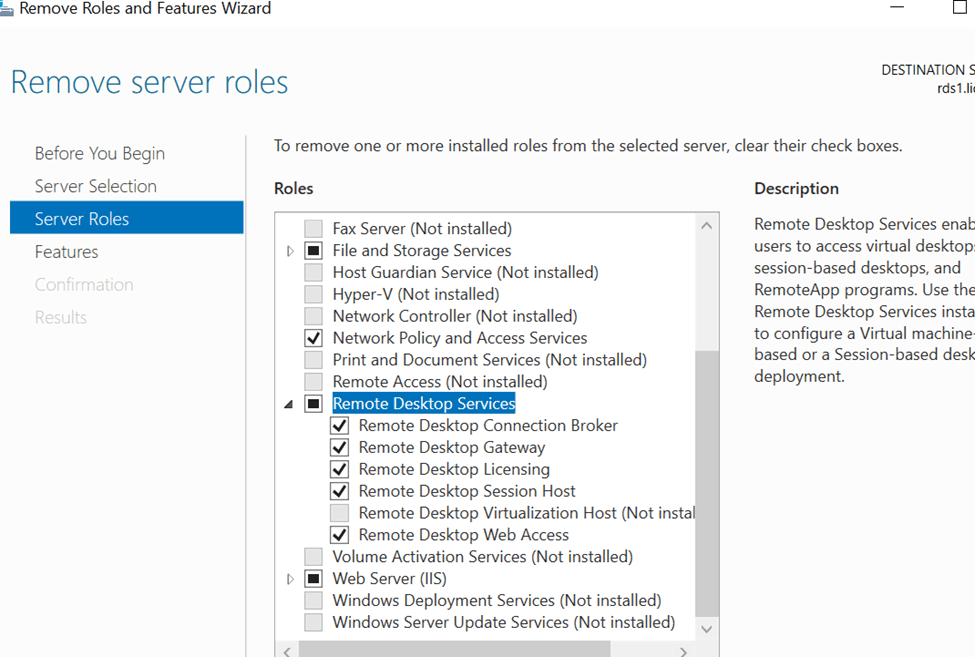The width and height of the screenshot is (975, 657).
Task: Uncheck Remote Desktop Licensing
Action: [340, 469]
